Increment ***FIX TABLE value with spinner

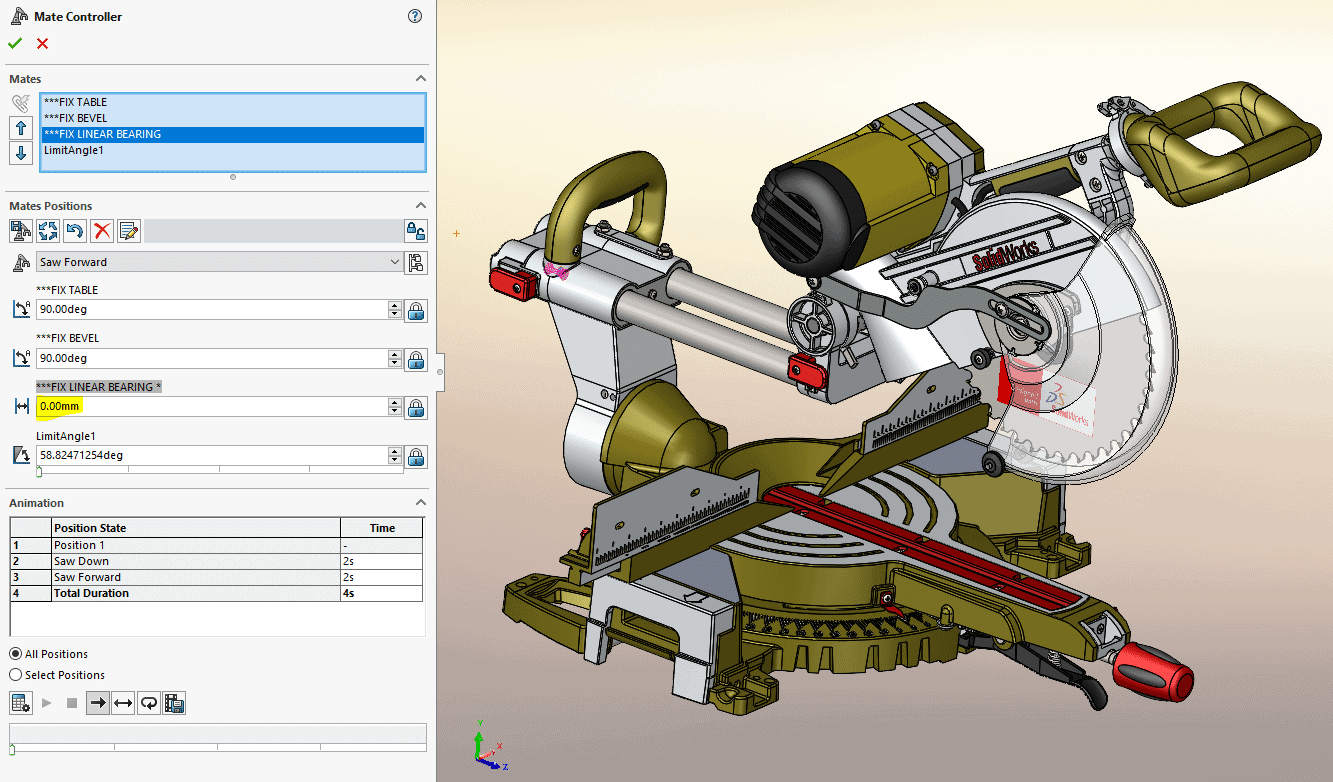pyautogui.click(x=395, y=305)
